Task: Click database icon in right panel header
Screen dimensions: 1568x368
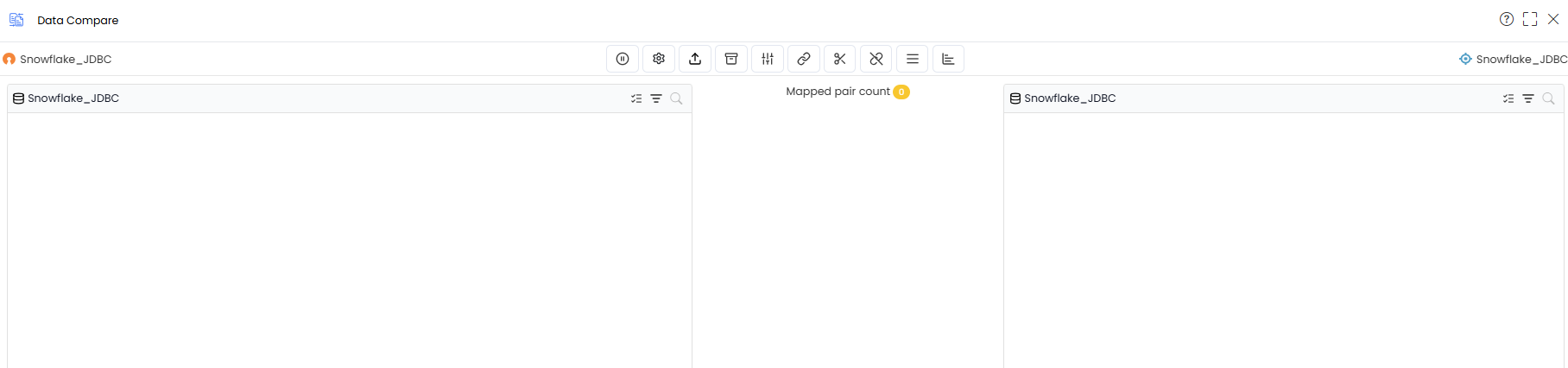Action: click(1015, 98)
